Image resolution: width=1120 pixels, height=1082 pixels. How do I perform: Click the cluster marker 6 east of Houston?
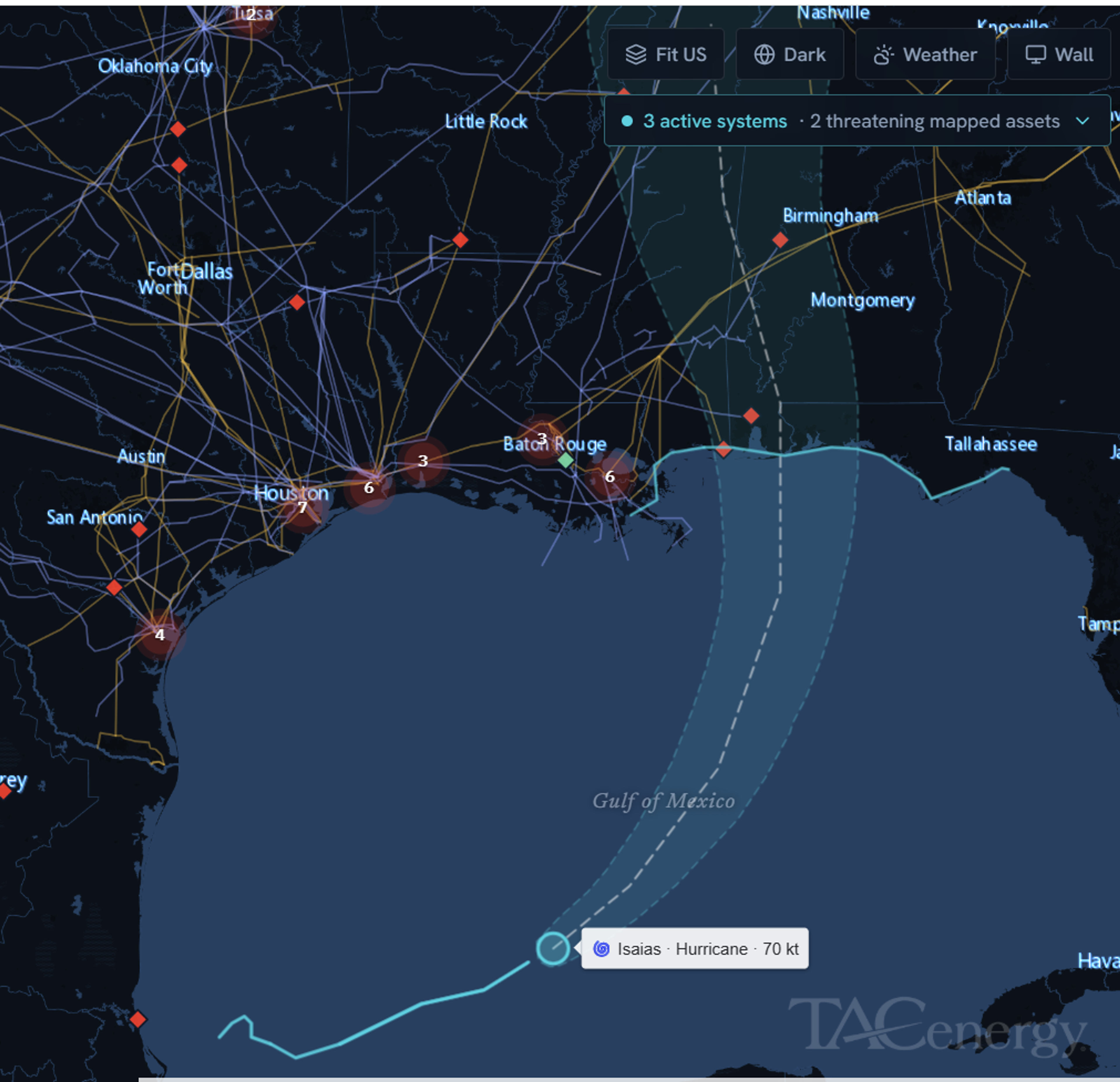pyautogui.click(x=369, y=487)
